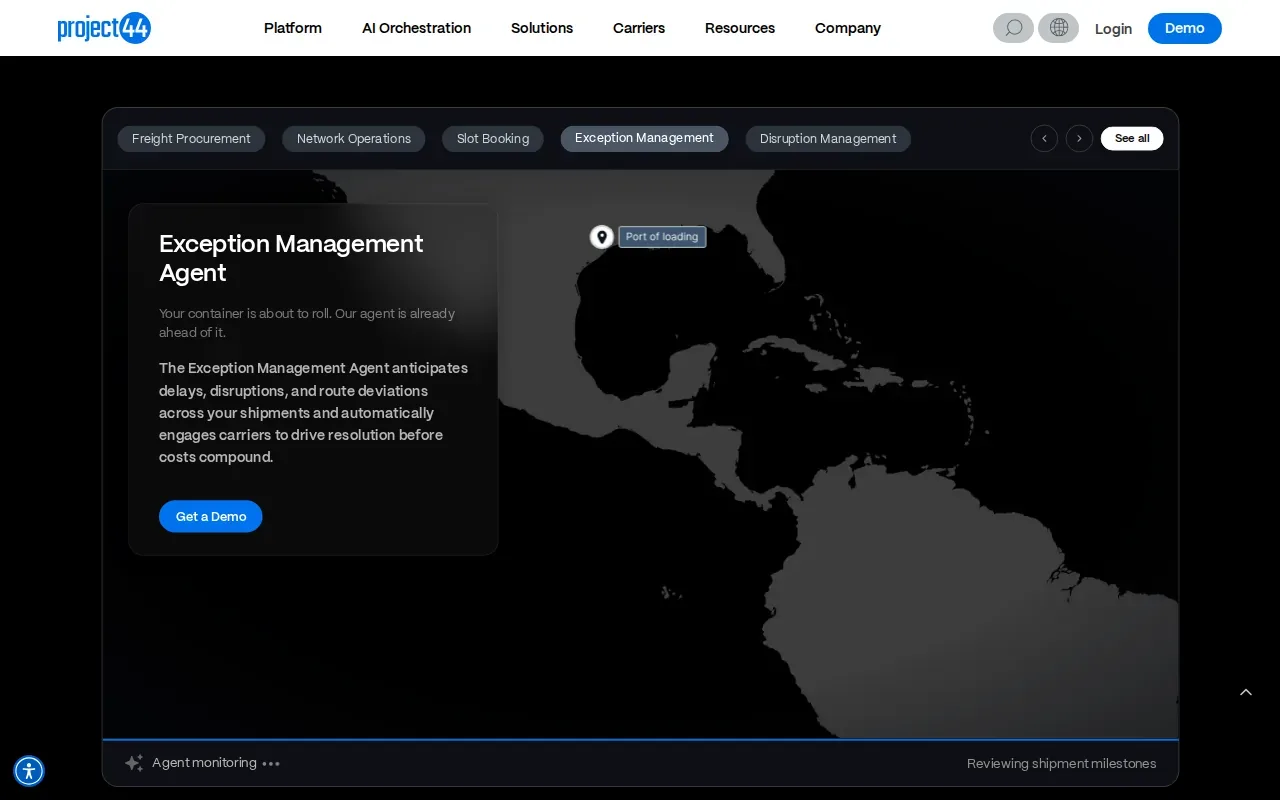Click the accessibility widget icon
Screen dimensions: 1280x800
tap(29, 771)
